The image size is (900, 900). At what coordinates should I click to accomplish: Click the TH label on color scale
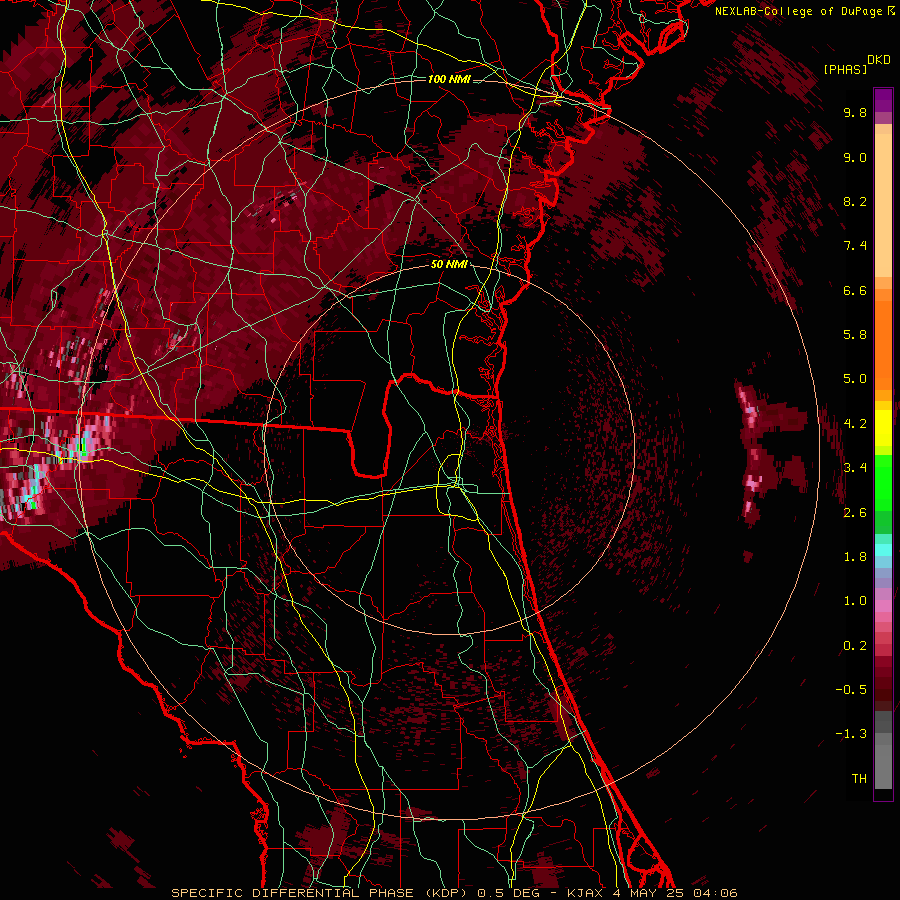pos(859,779)
